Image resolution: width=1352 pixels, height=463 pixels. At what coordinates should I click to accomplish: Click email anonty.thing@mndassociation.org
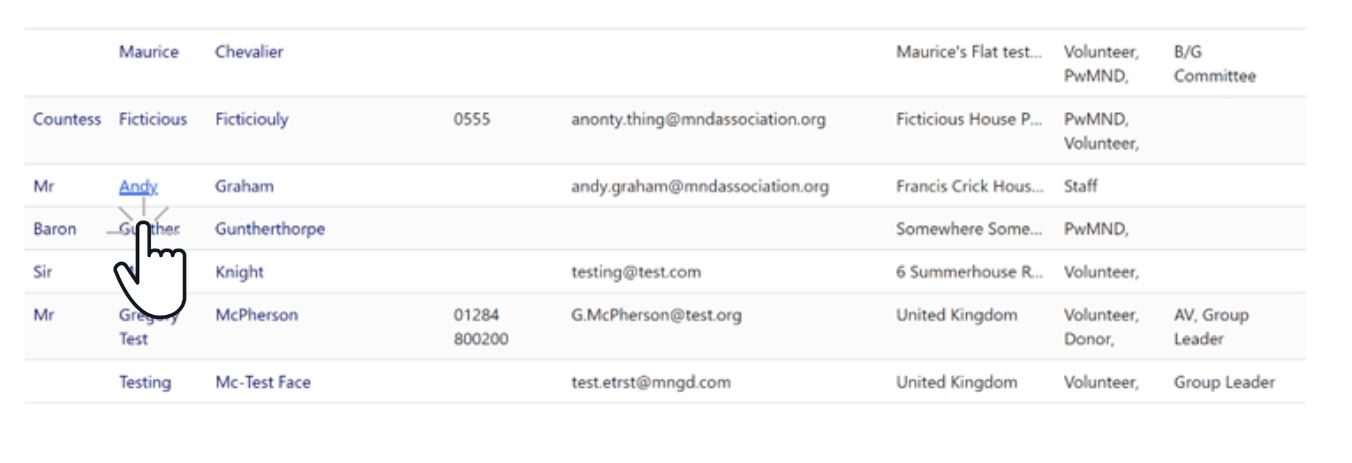pos(698,119)
